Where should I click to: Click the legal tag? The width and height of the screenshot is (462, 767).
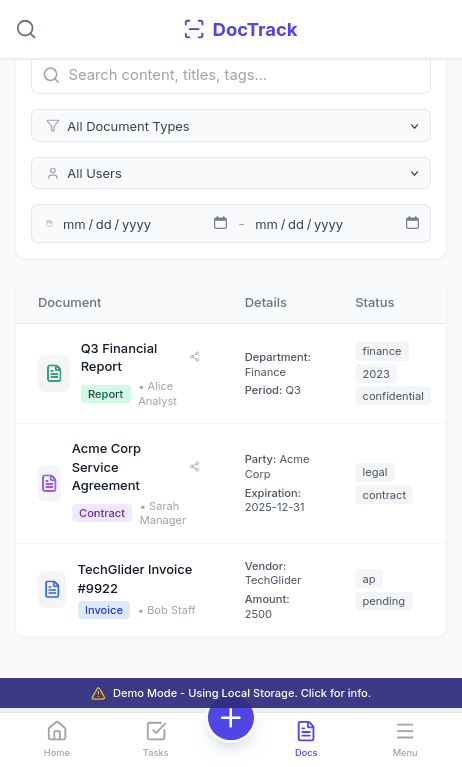click(375, 472)
